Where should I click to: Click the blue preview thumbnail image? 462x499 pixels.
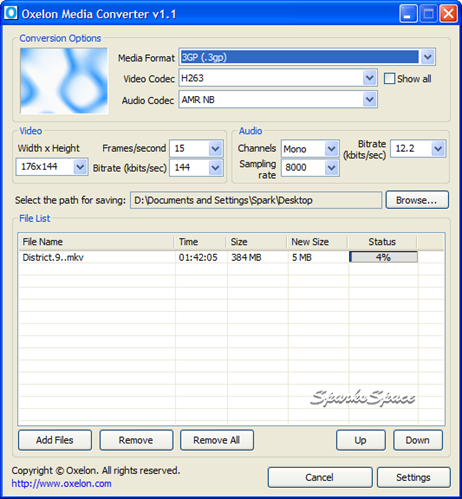64,81
